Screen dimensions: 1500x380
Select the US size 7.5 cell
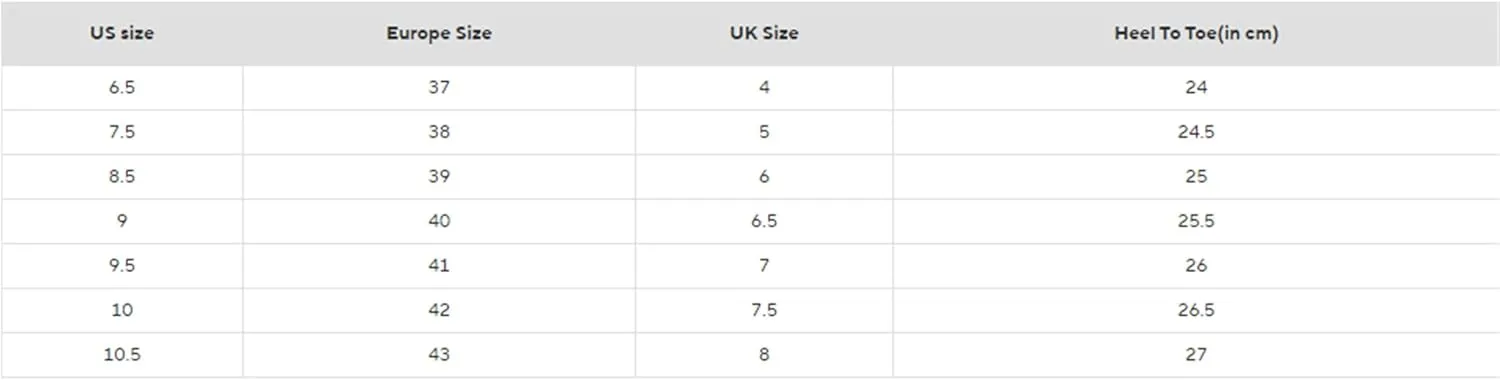coord(122,132)
